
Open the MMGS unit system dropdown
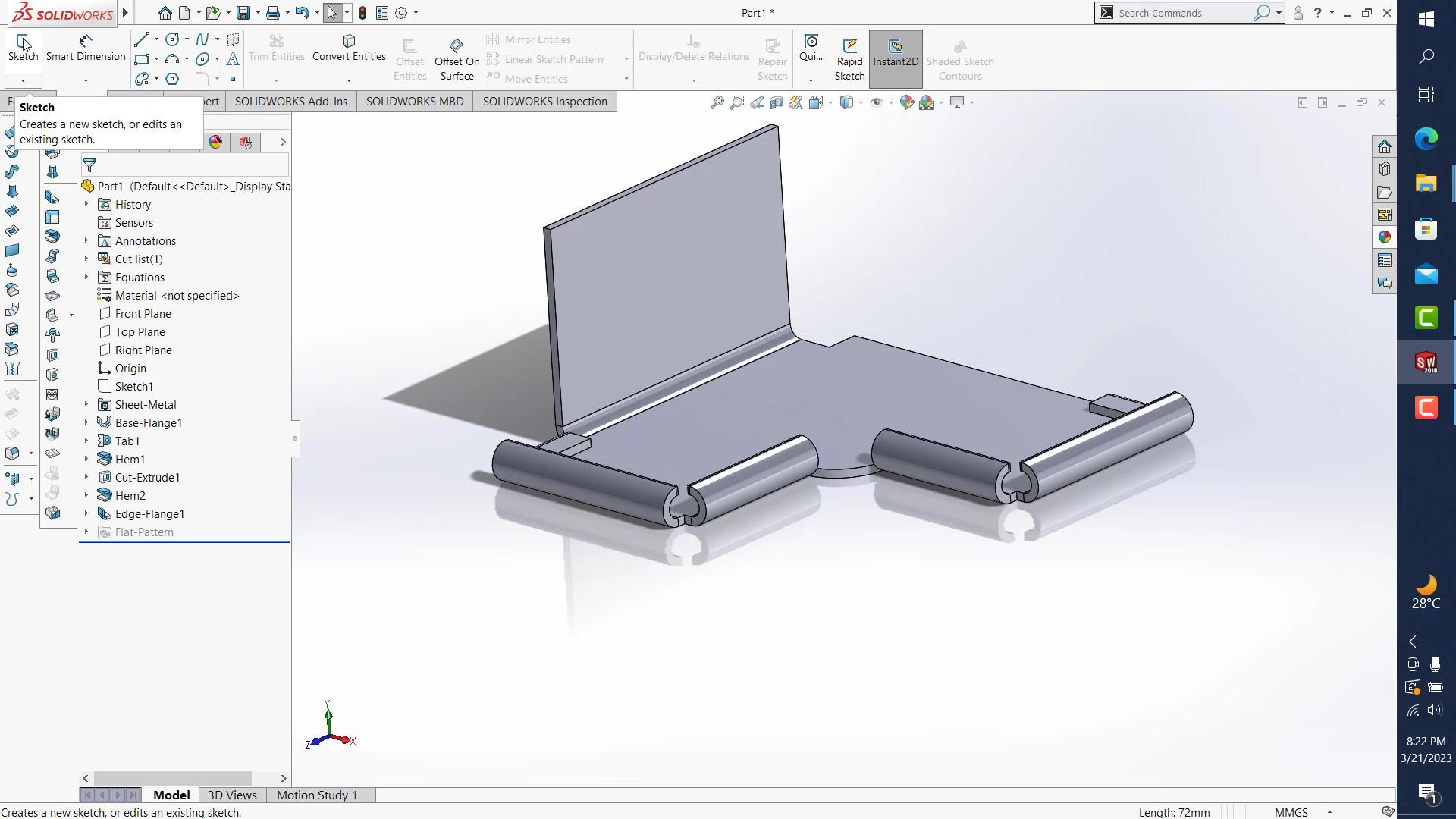point(1329,812)
